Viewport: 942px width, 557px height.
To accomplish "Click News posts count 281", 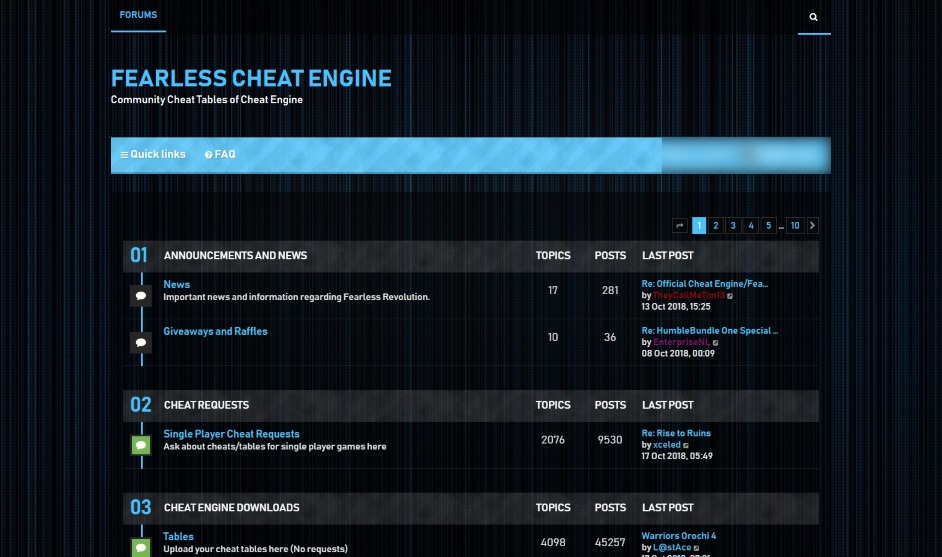I will point(610,290).
